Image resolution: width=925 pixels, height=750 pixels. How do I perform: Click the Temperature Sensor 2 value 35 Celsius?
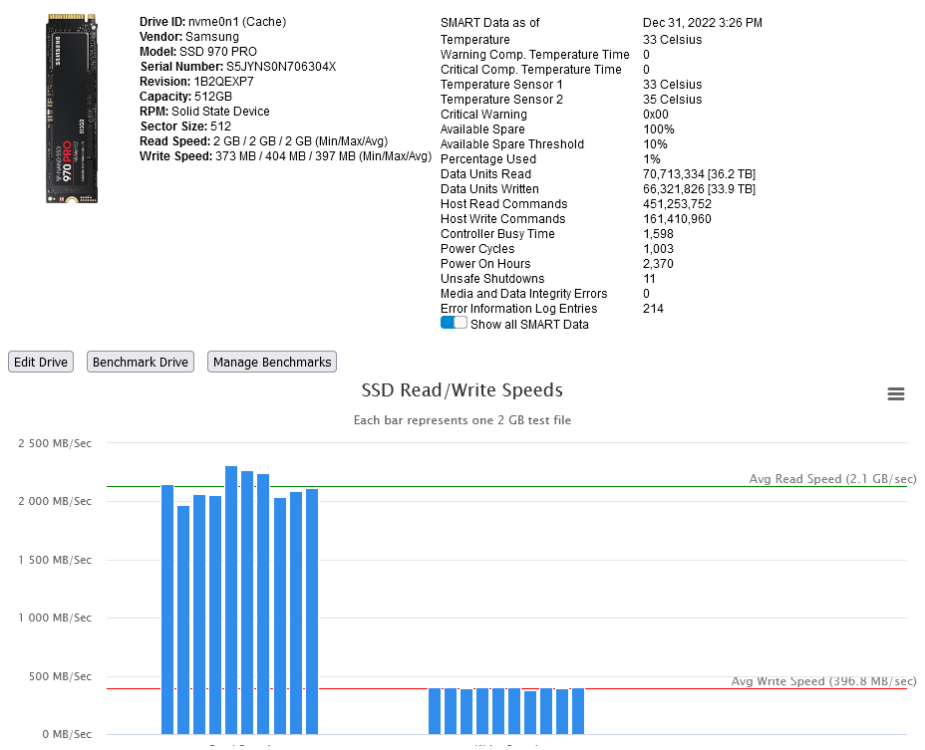(x=672, y=99)
